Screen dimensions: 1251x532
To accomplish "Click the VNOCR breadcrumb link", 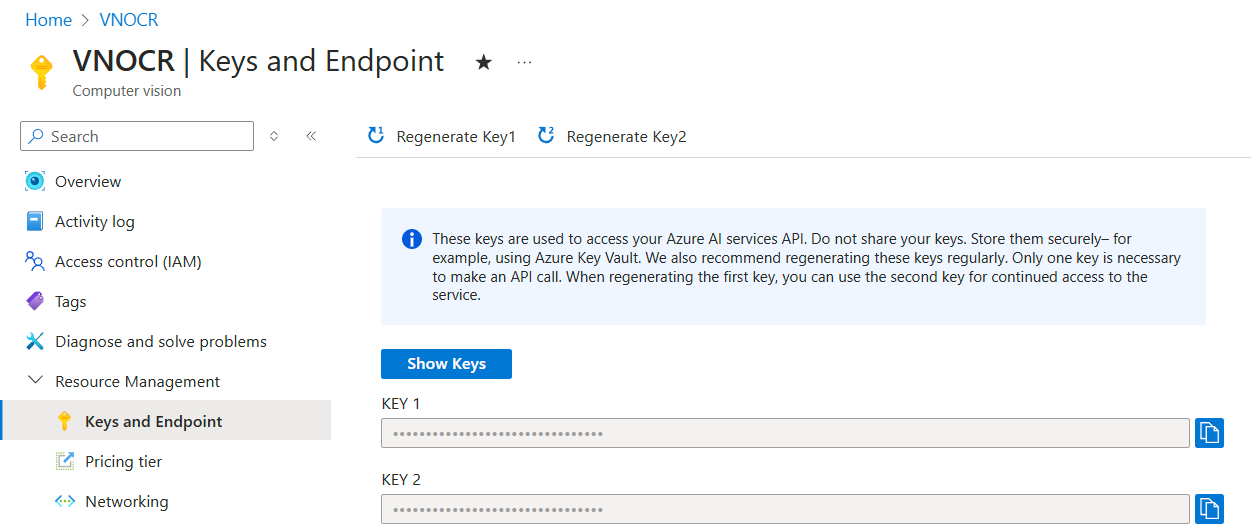I will coord(129,20).
